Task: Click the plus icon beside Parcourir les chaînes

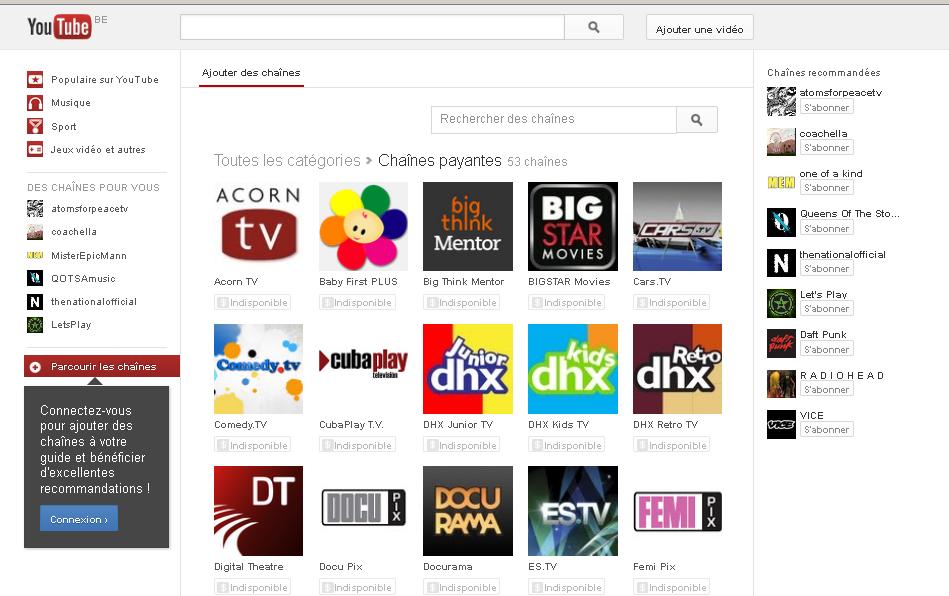Action: (x=35, y=367)
